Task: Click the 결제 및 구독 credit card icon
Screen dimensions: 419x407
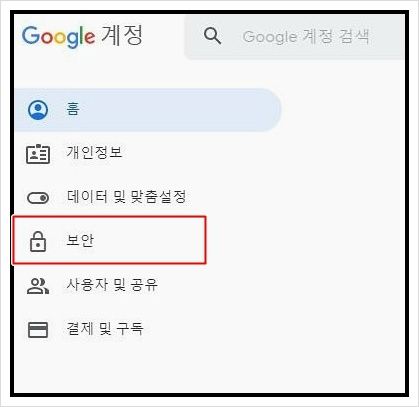Action: coord(38,330)
